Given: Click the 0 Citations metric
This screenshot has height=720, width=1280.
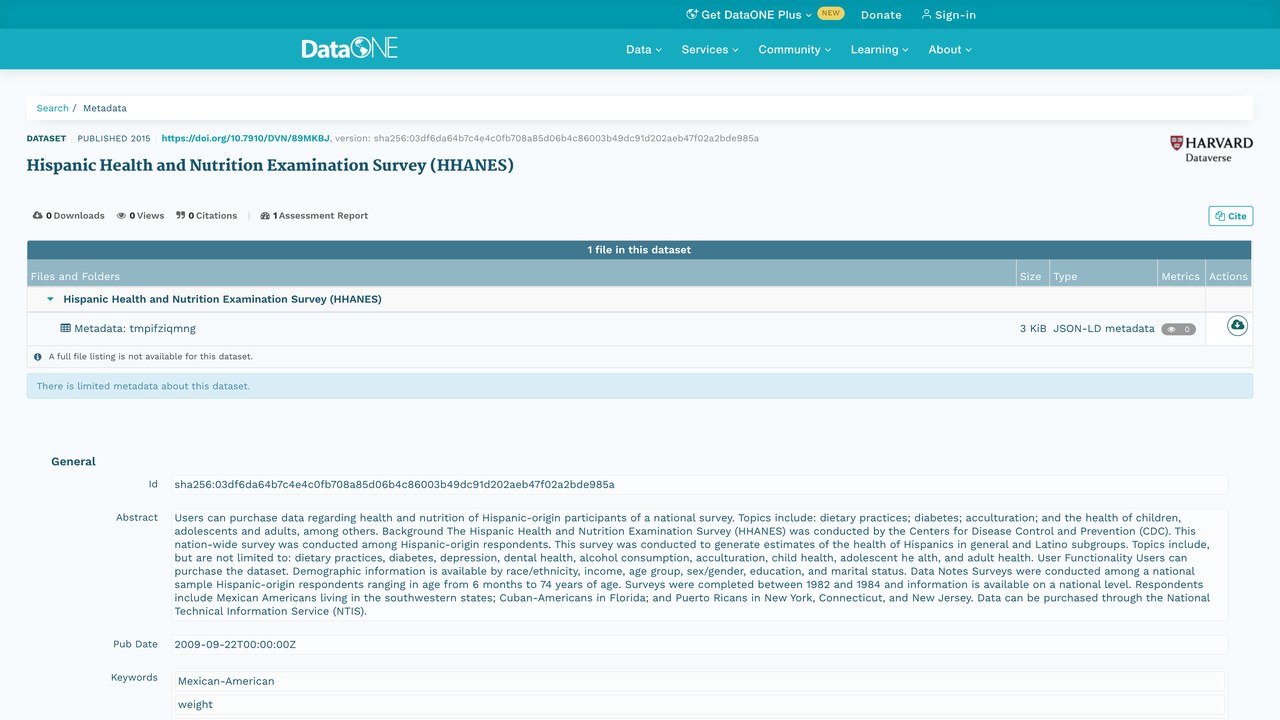Looking at the screenshot, I should click(x=207, y=215).
